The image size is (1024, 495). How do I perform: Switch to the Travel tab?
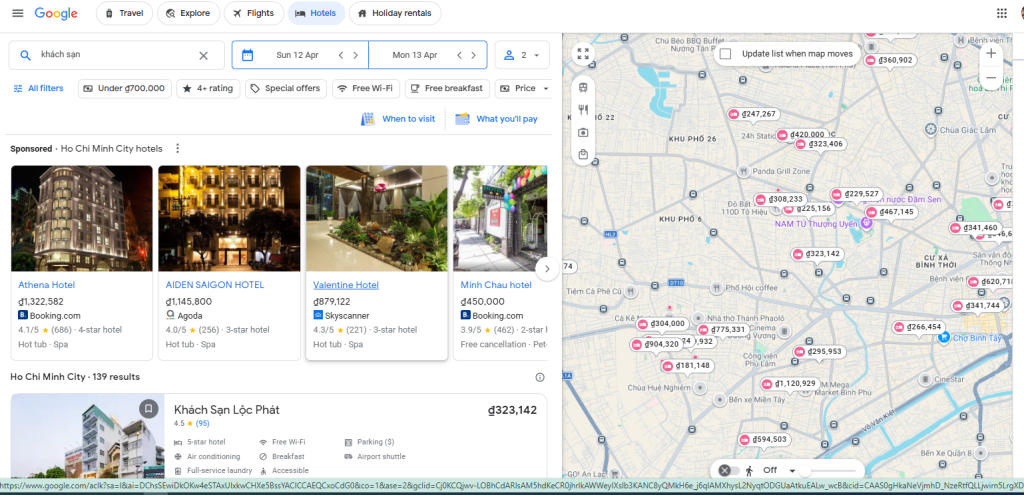pyautogui.click(x=124, y=13)
